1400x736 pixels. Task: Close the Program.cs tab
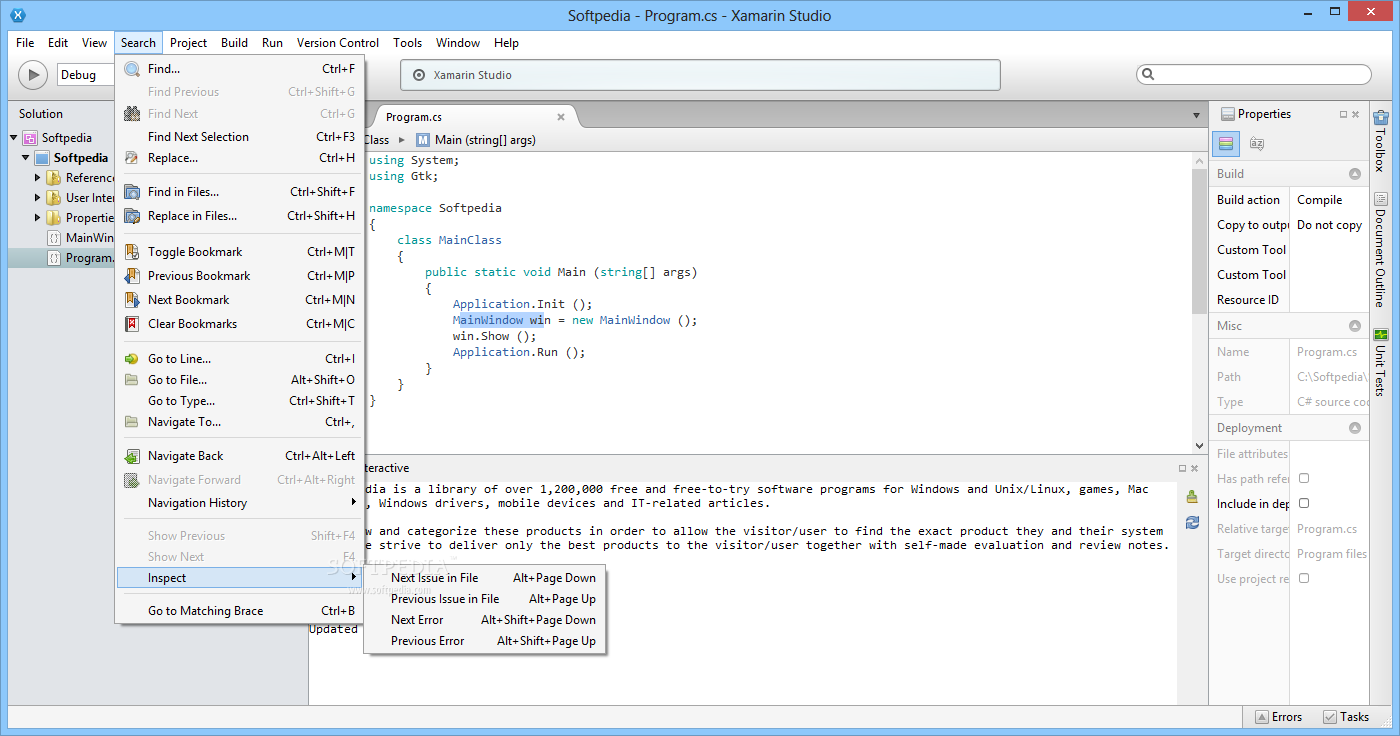(x=561, y=117)
